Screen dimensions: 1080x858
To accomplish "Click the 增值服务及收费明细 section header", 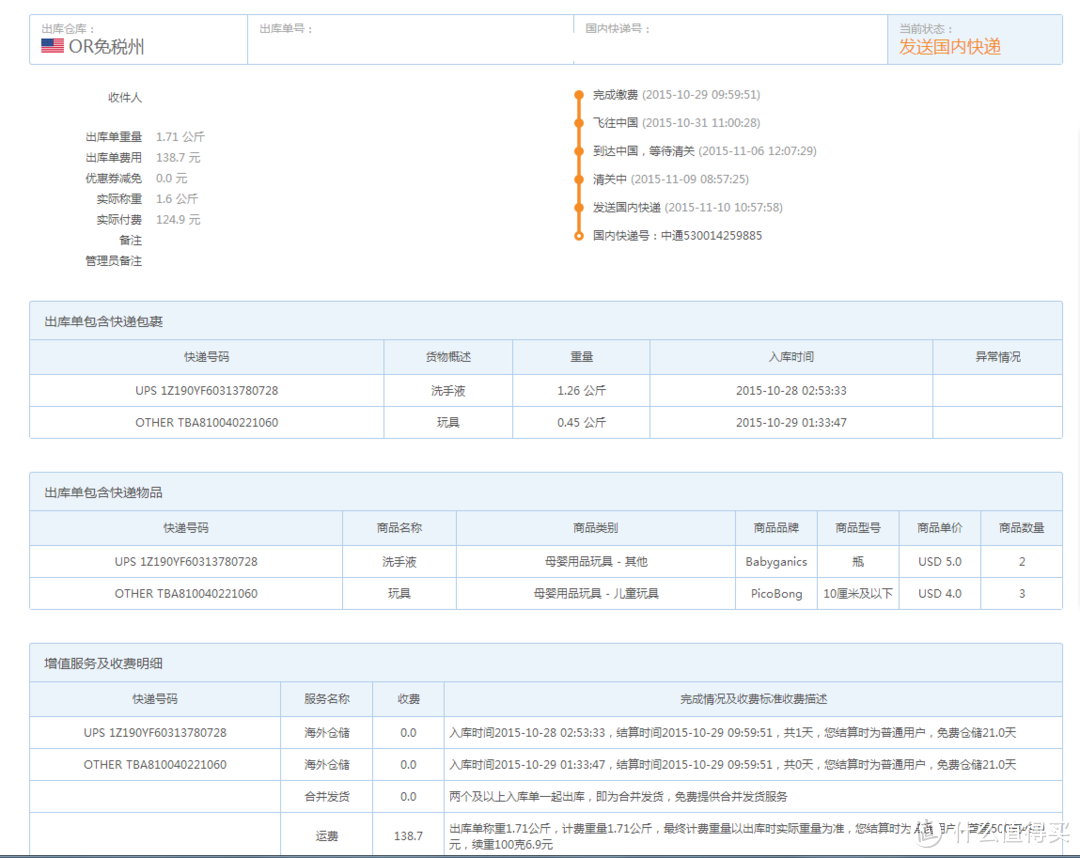I will pyautogui.click(x=546, y=663).
